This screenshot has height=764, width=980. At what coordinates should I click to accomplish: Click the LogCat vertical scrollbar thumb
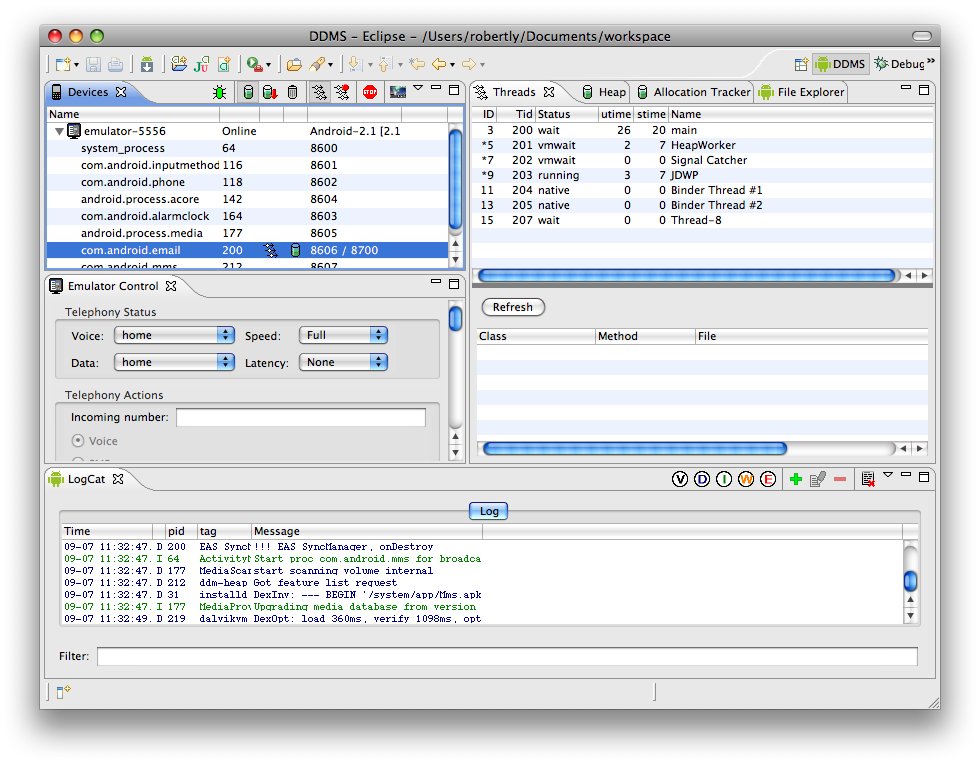910,581
